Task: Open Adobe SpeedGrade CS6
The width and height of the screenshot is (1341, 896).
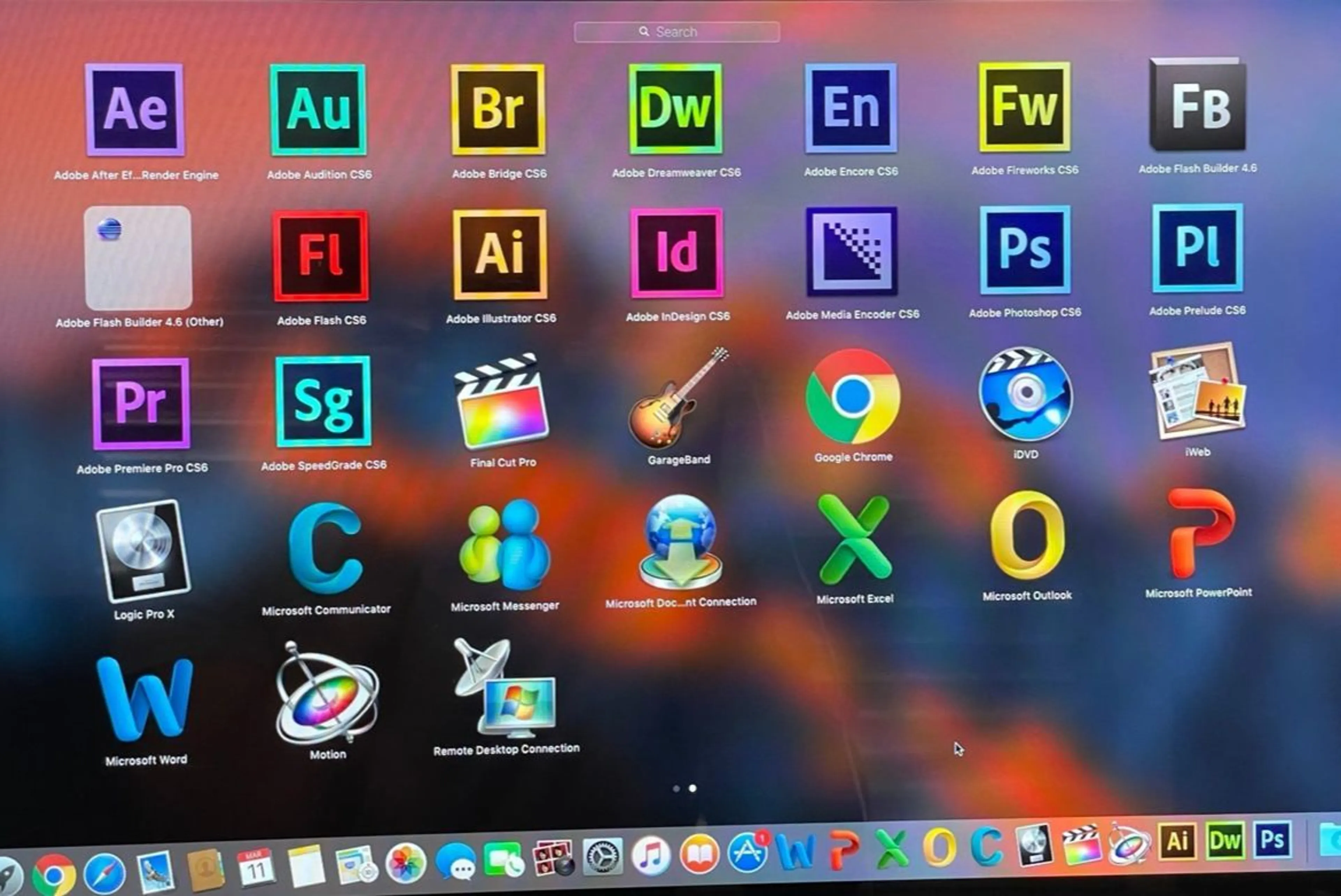Action: tap(323, 401)
